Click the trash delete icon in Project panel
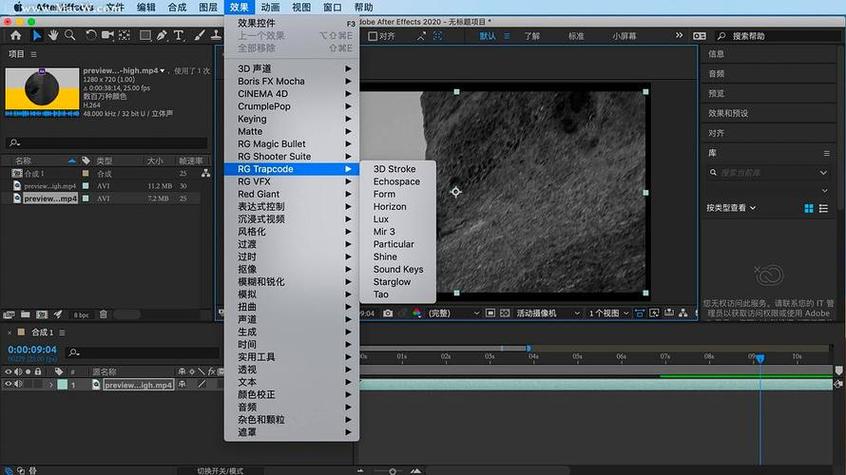This screenshot has width=846, height=475. [103, 314]
